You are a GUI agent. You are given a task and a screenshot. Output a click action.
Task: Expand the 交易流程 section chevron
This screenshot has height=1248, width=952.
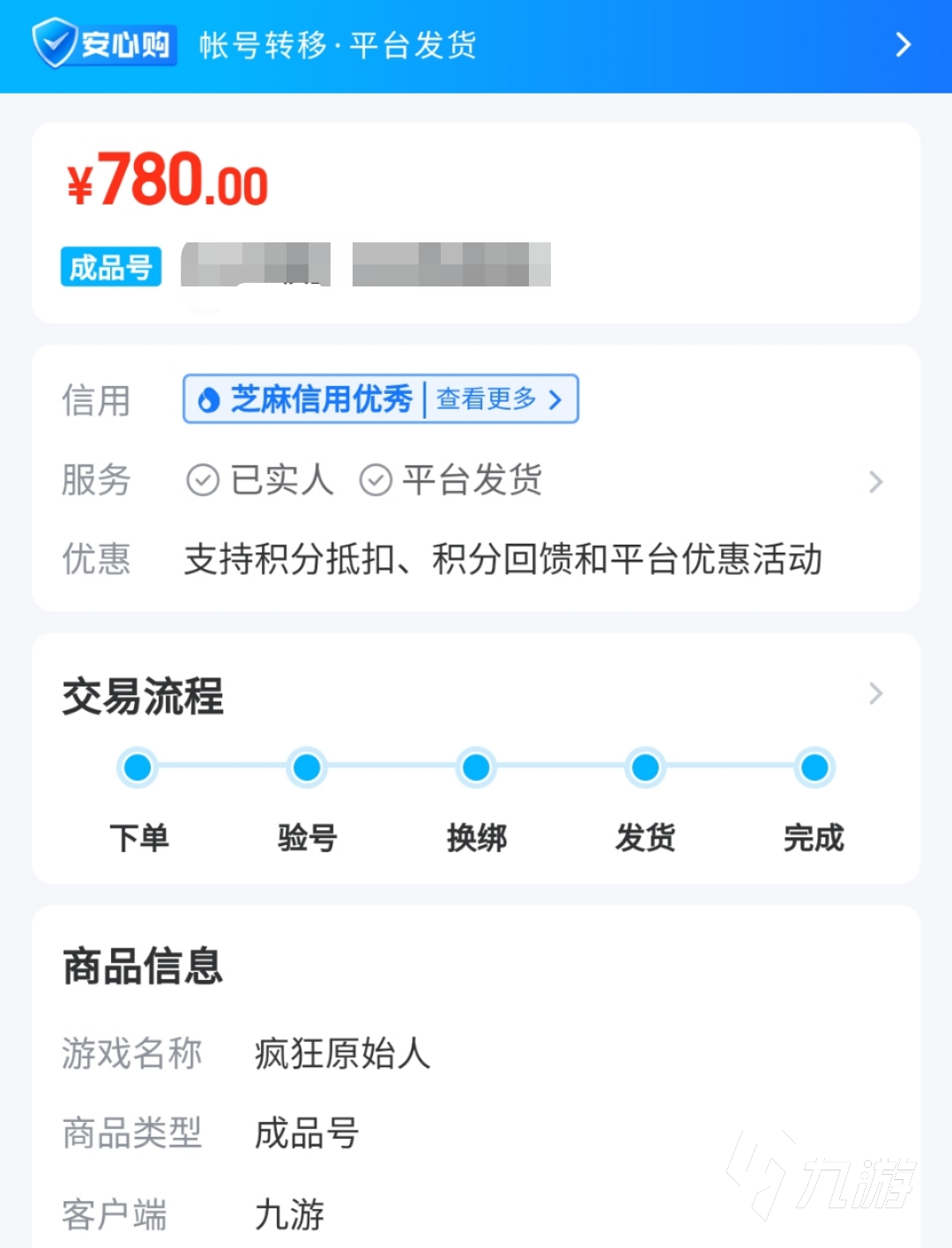tap(875, 694)
